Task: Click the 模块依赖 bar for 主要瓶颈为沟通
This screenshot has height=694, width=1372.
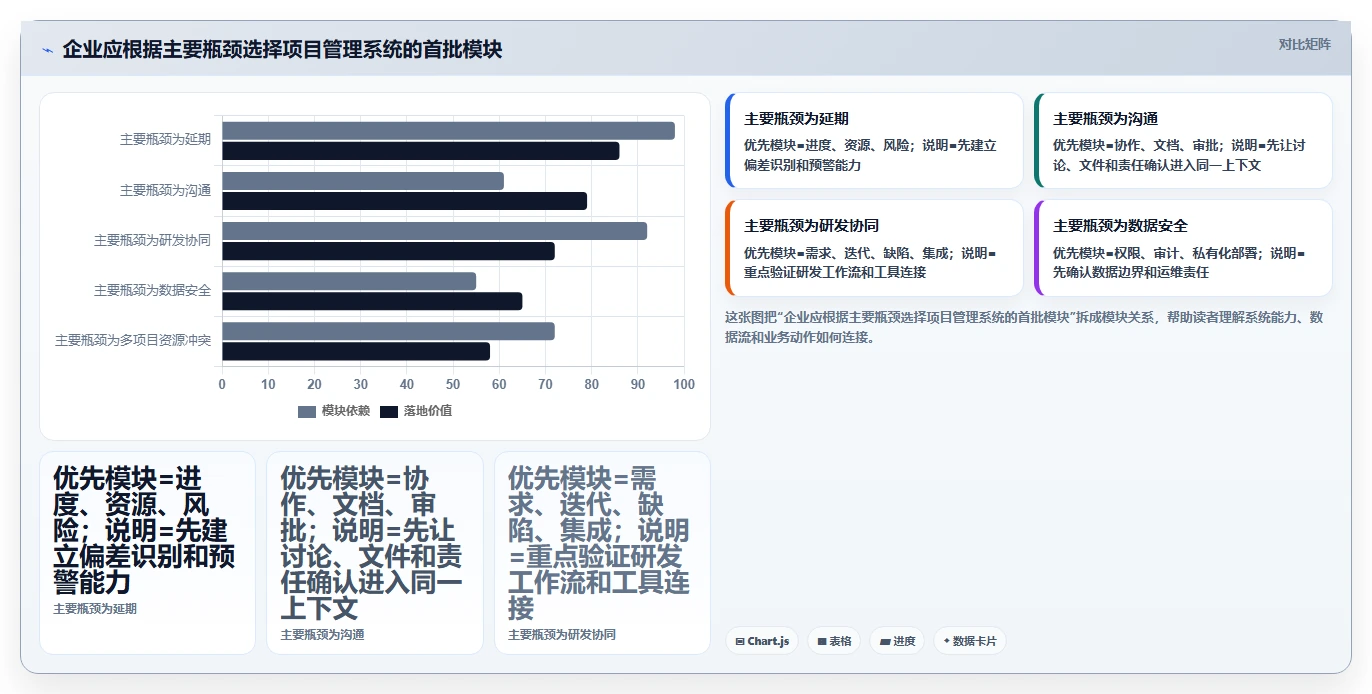Action: coord(363,181)
